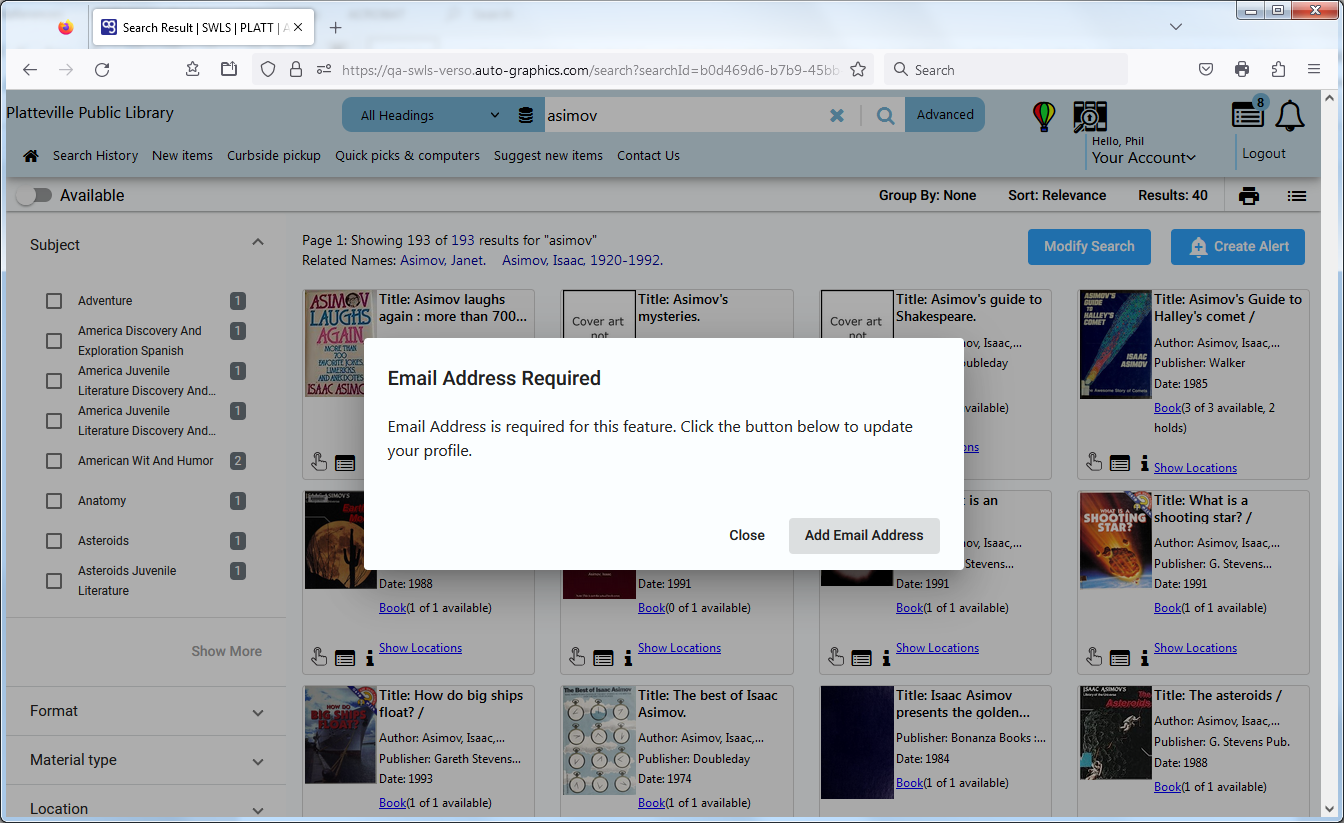Screen dimensions: 1344x823
Task: Click in the asimov search input field
Action: 685,115
